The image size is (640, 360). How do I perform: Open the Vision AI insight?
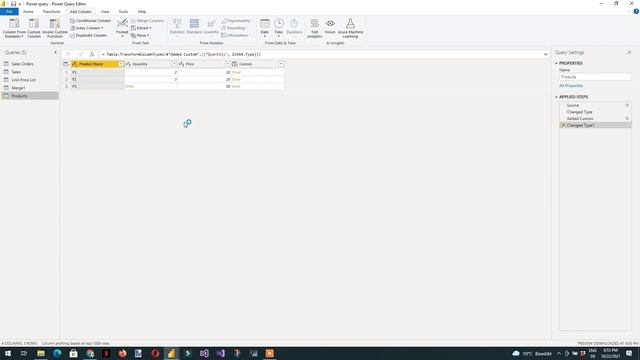pyautogui.click(x=330, y=26)
